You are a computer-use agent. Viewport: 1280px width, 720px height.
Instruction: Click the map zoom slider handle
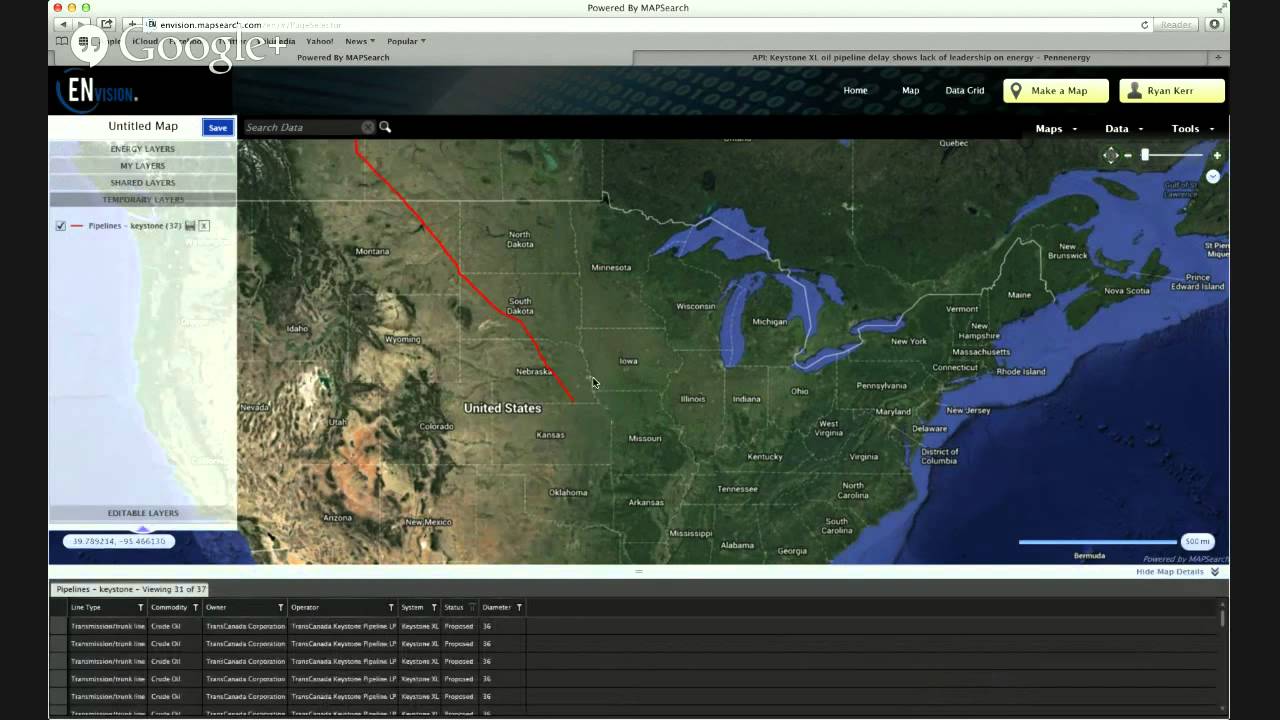[x=1145, y=155]
